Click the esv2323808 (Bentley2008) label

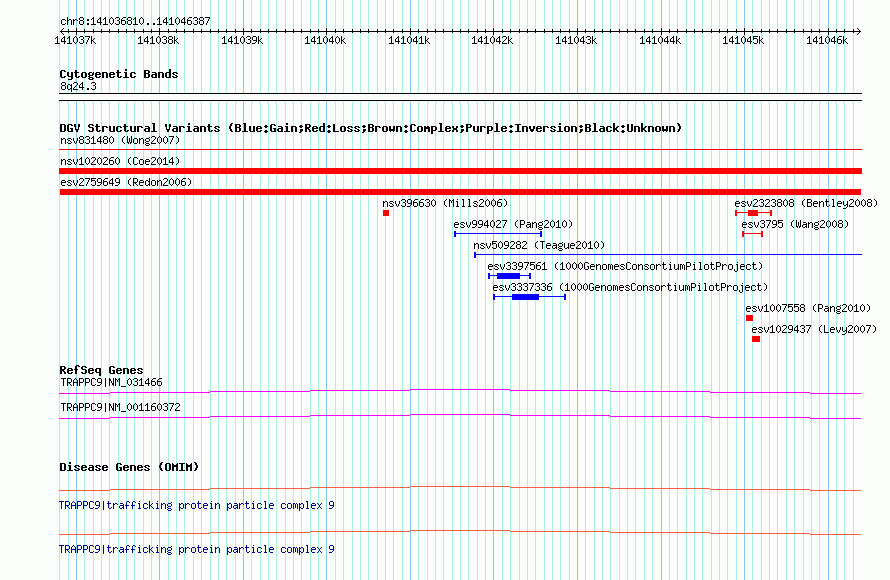[x=806, y=203]
